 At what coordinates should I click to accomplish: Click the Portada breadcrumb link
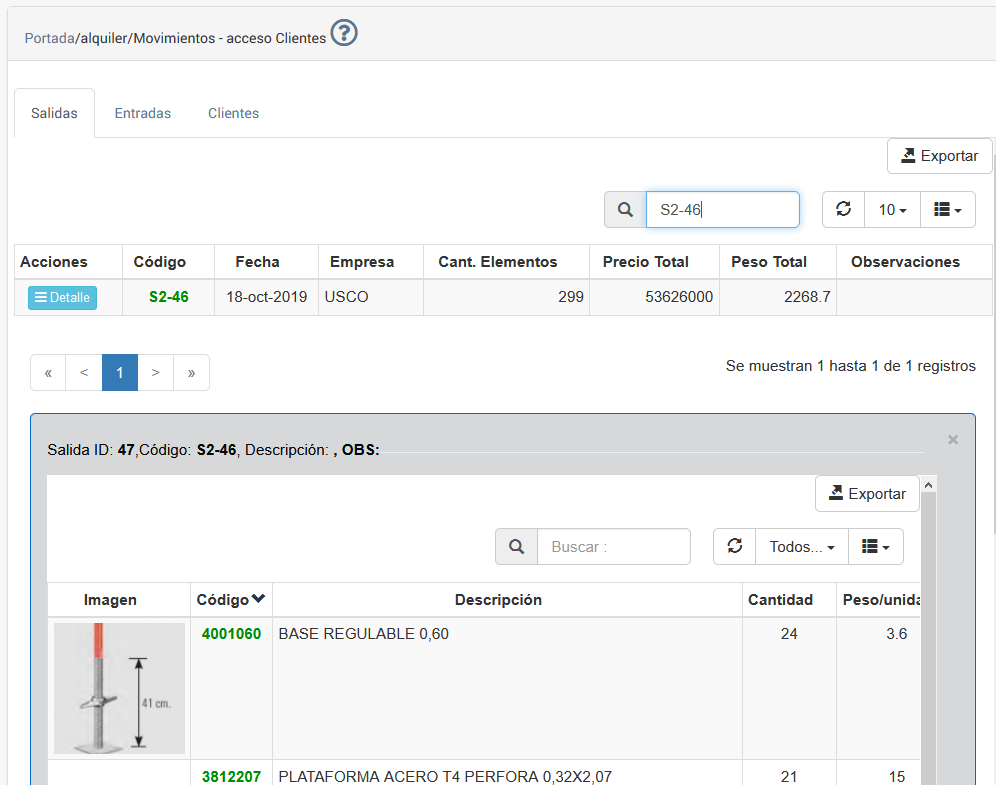coord(49,38)
